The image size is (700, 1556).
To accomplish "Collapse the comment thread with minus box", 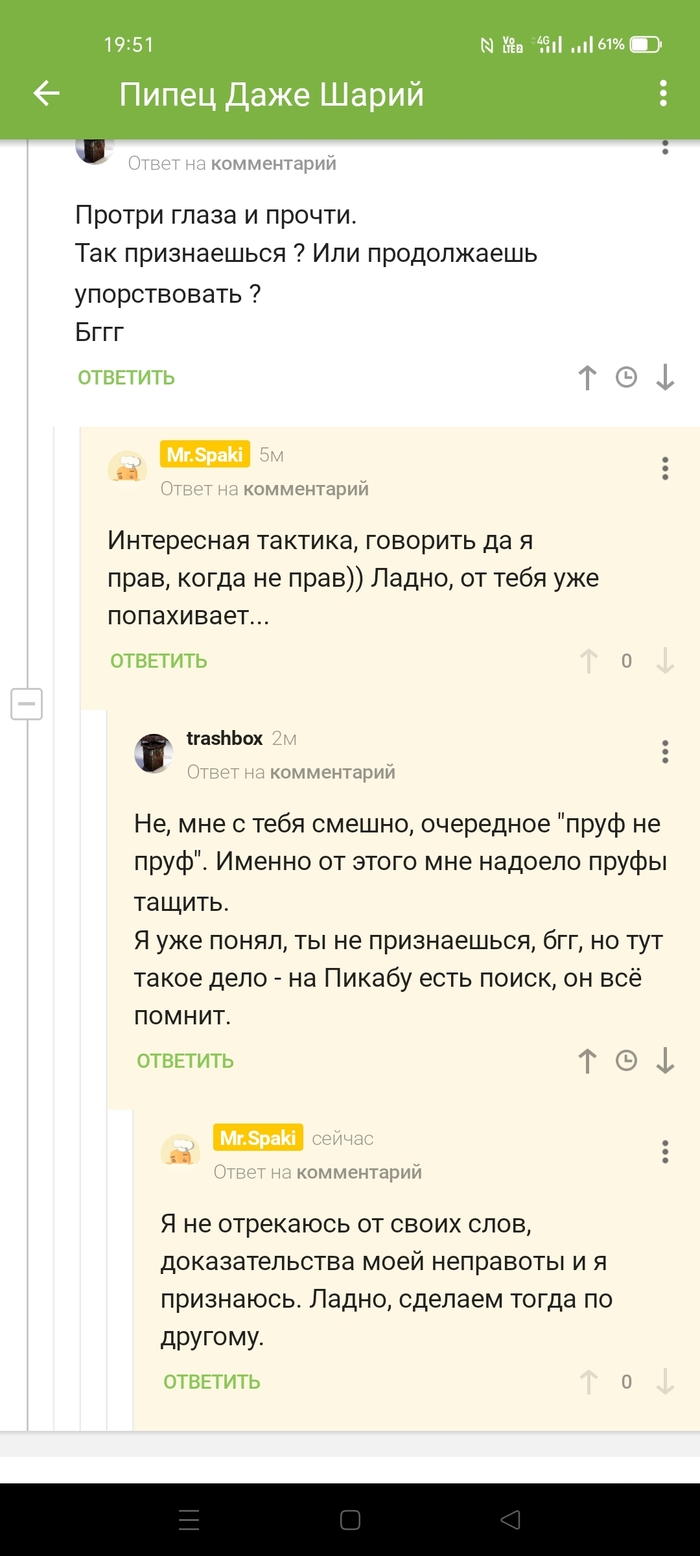I will point(26,704).
